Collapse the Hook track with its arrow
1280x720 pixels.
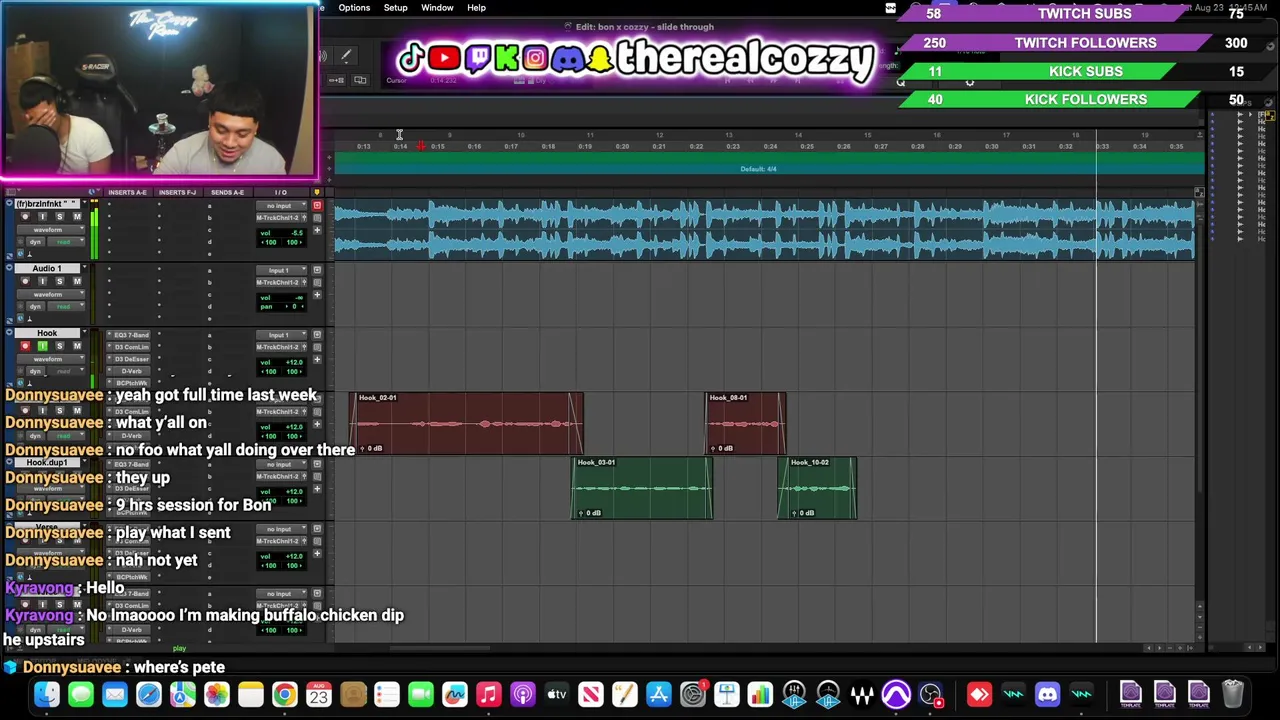pos(9,332)
